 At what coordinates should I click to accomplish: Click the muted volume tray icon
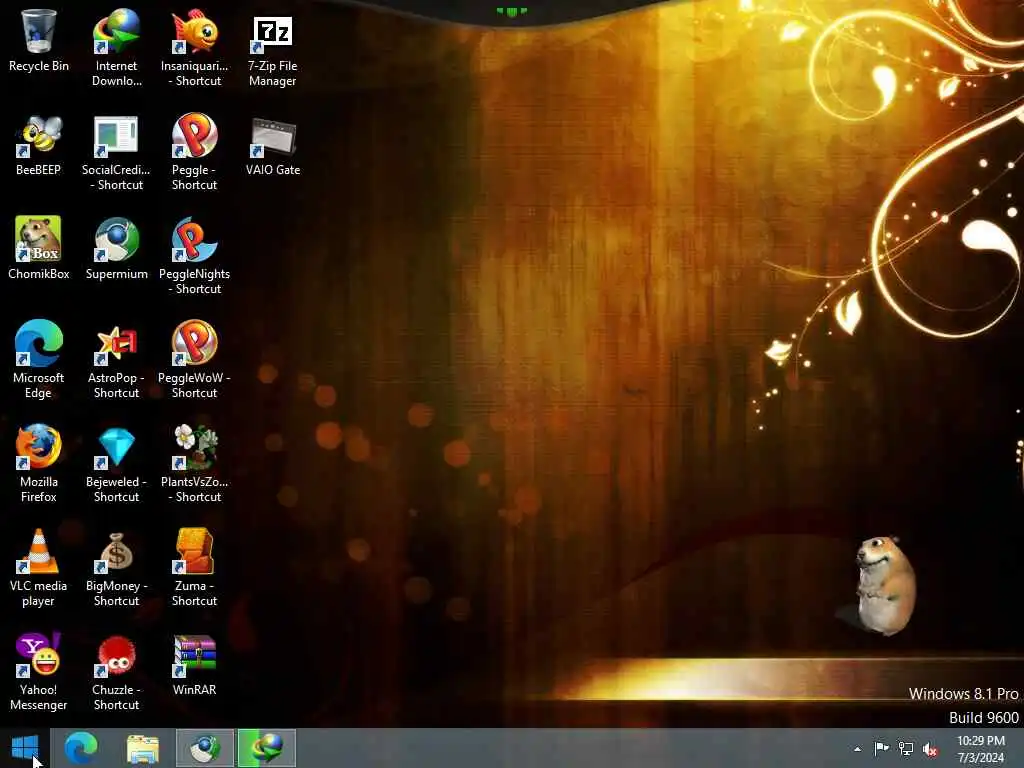point(930,749)
